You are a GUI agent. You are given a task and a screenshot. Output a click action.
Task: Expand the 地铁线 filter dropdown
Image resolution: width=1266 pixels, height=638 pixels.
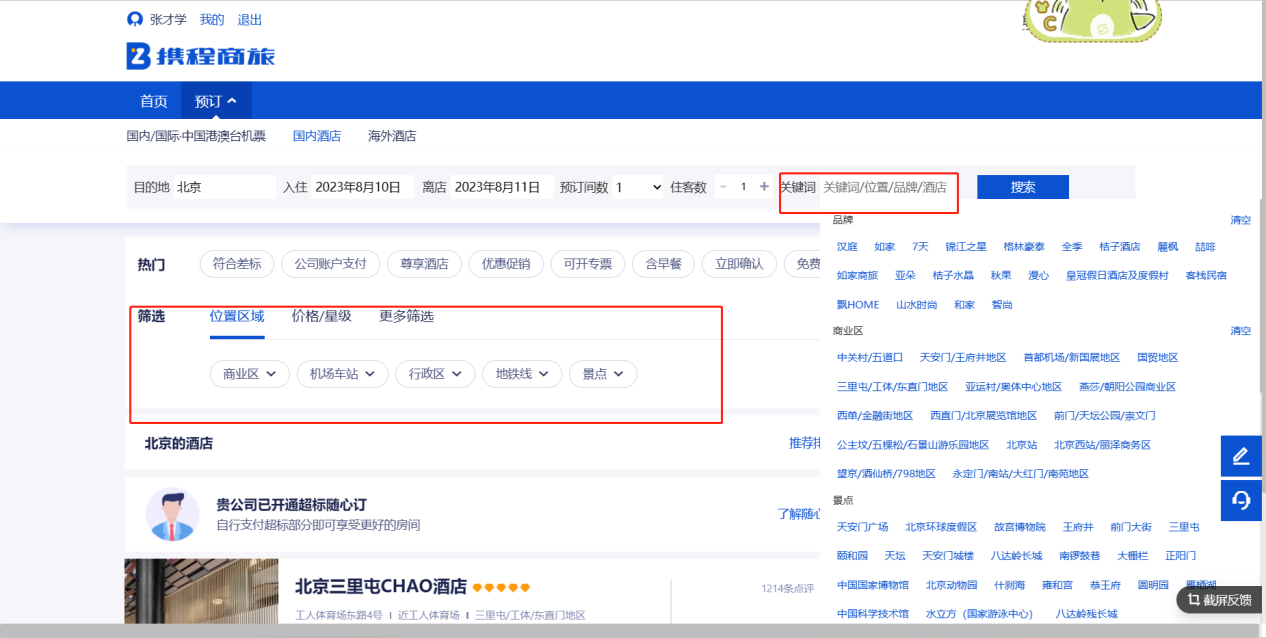pos(522,374)
